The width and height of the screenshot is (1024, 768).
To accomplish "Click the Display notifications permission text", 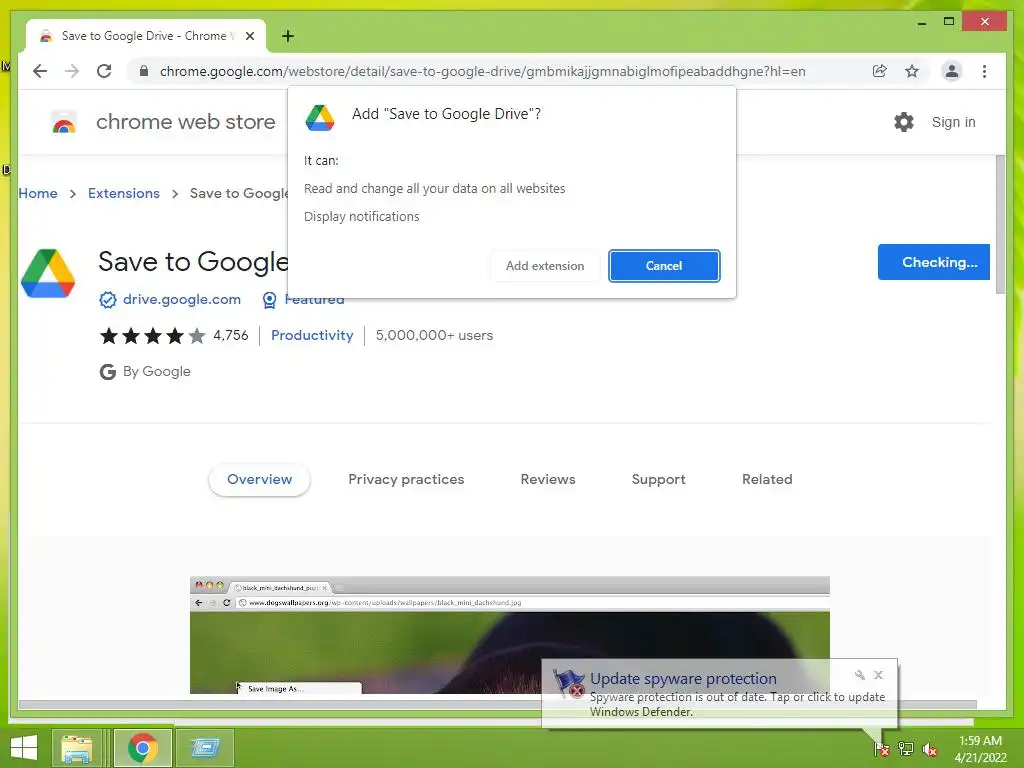I will [x=361, y=217].
